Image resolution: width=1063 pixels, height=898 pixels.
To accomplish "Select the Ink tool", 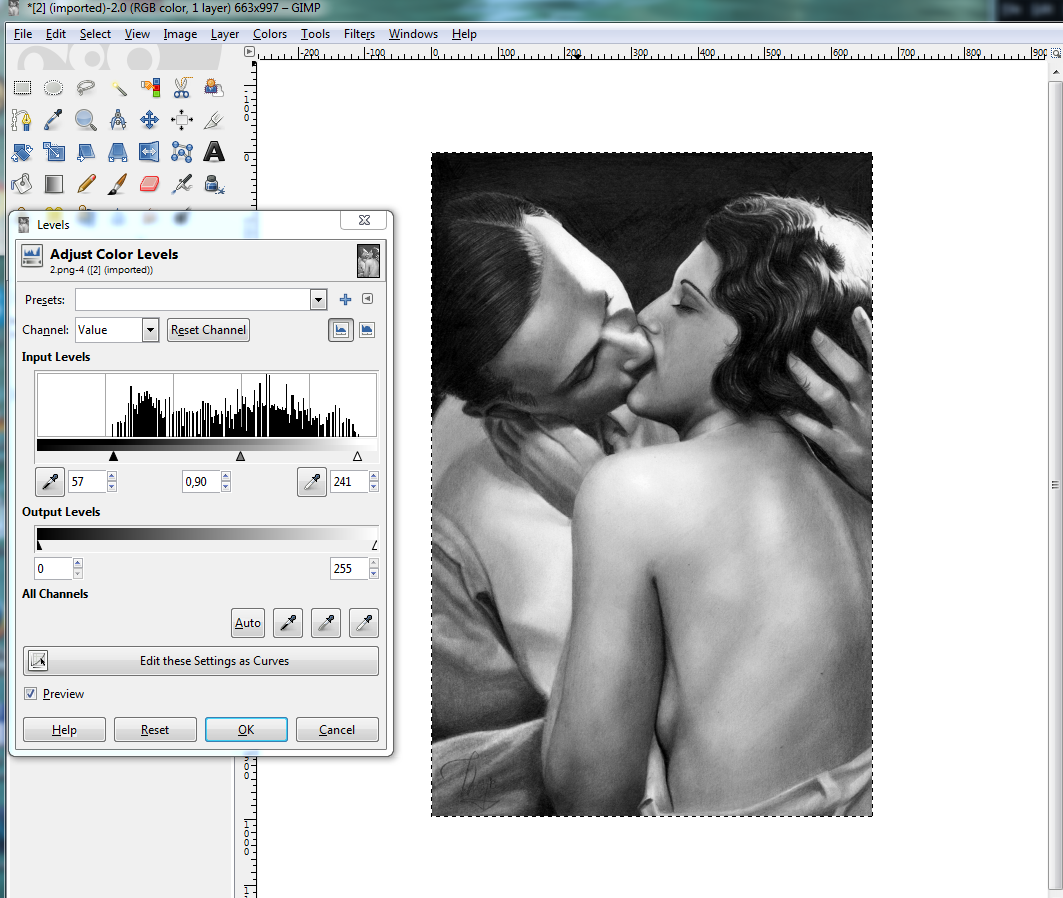I will (x=214, y=184).
